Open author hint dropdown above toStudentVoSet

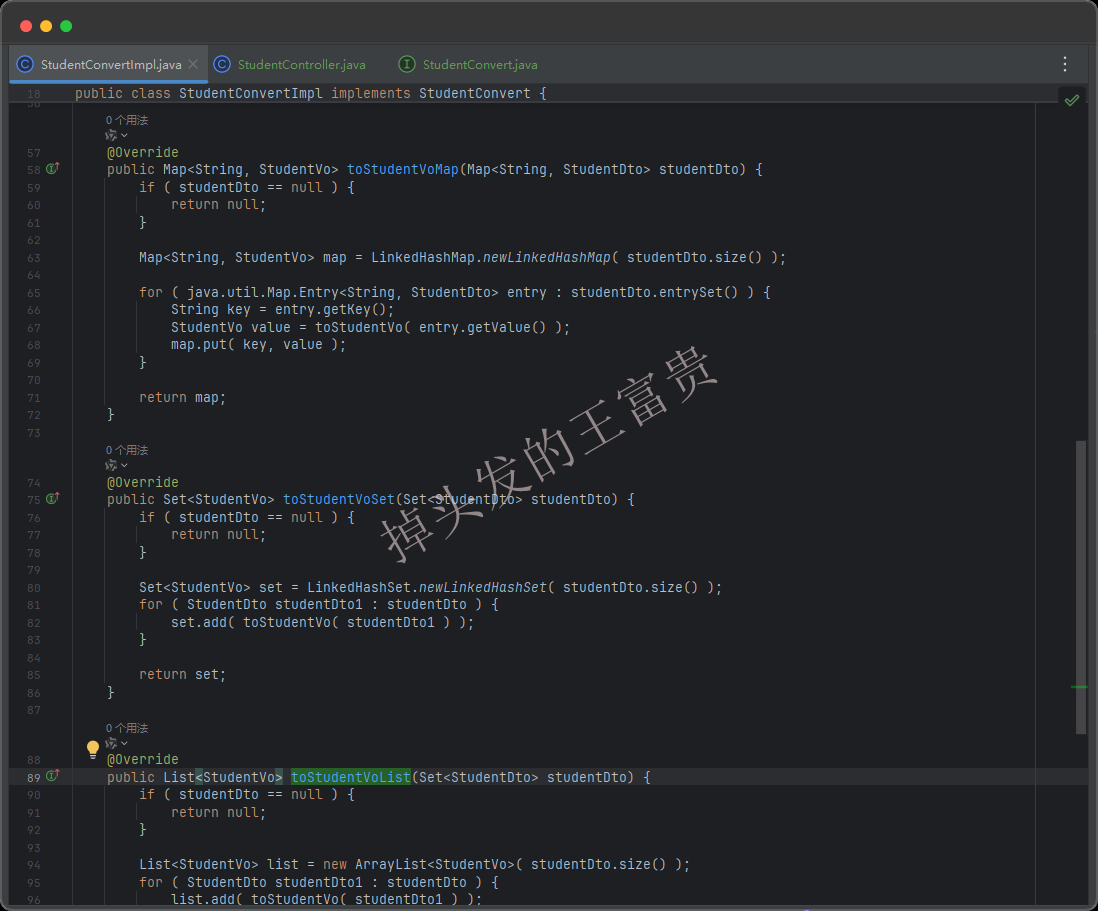[116, 465]
